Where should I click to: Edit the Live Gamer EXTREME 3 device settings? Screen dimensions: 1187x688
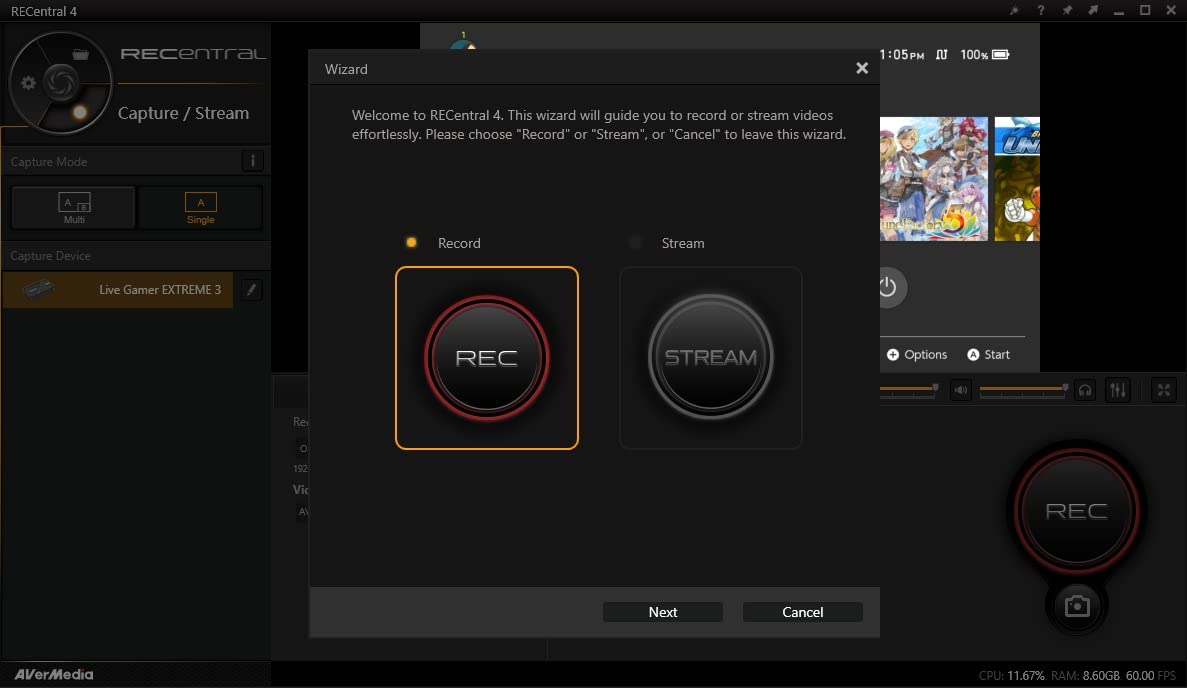pos(251,289)
